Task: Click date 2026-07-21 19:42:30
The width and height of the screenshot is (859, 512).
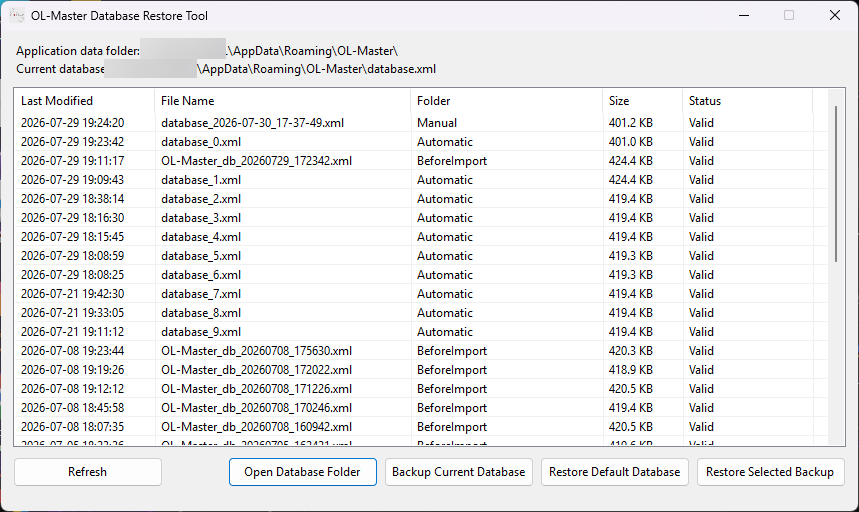Action: [x=72, y=294]
